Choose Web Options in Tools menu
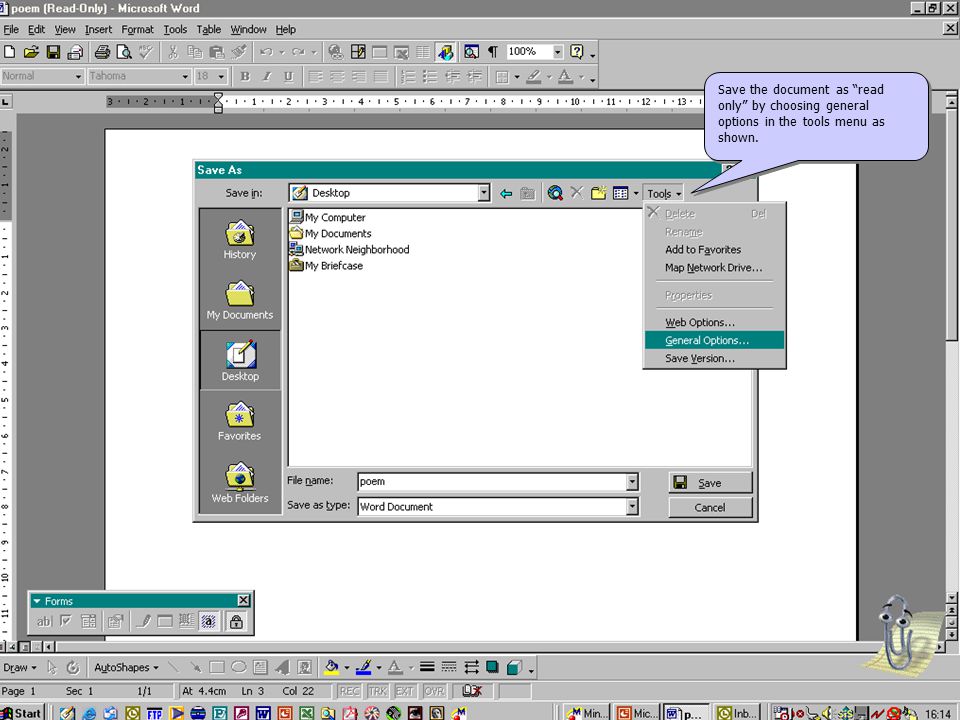Screen dimensions: 960x720 tap(714, 323)
